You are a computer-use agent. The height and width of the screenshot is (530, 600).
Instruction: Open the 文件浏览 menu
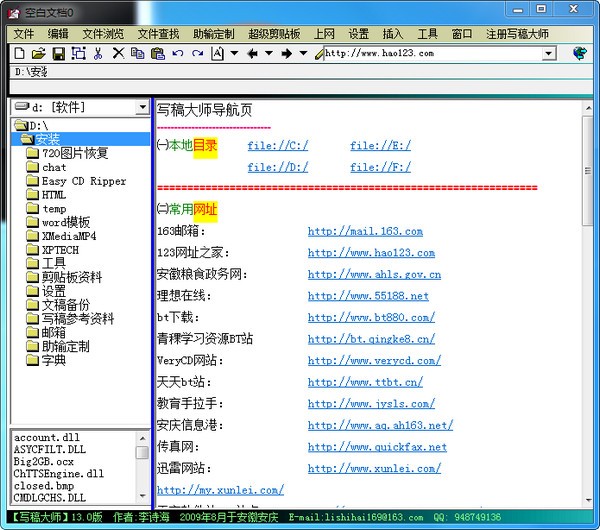click(x=103, y=34)
